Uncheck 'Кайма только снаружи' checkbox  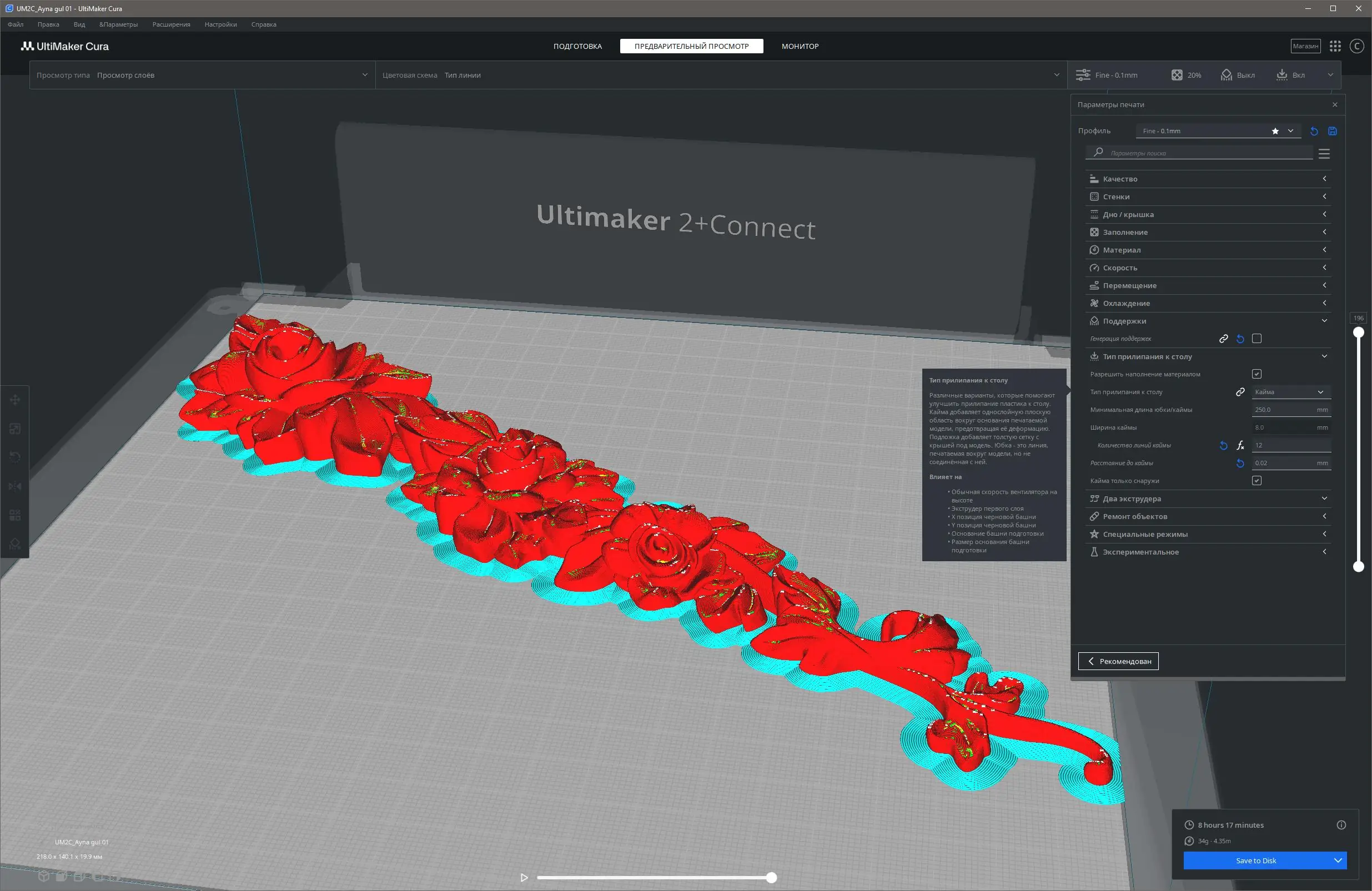point(1257,481)
